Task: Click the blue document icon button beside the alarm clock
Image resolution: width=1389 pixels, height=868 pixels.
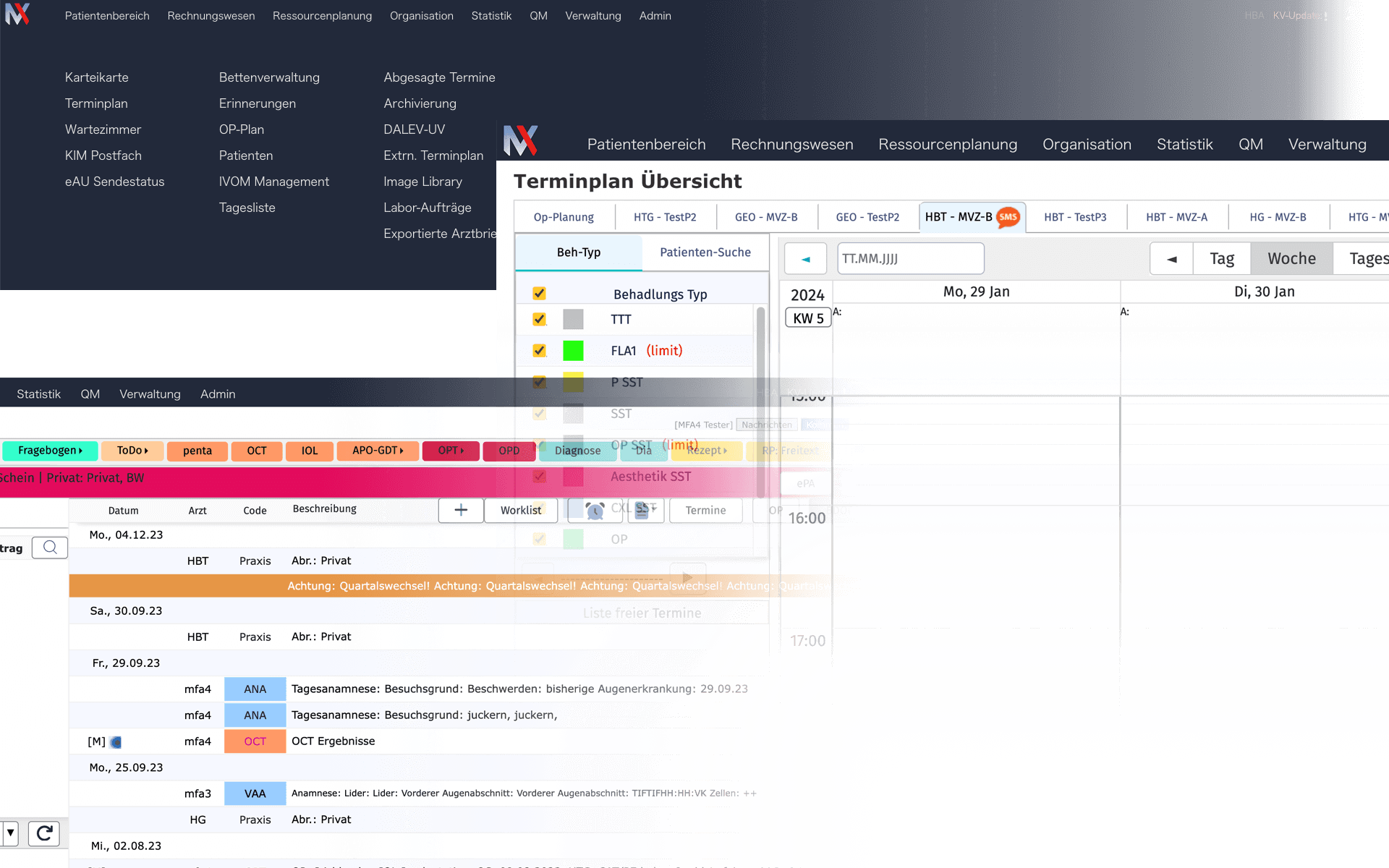Action: pos(645,510)
